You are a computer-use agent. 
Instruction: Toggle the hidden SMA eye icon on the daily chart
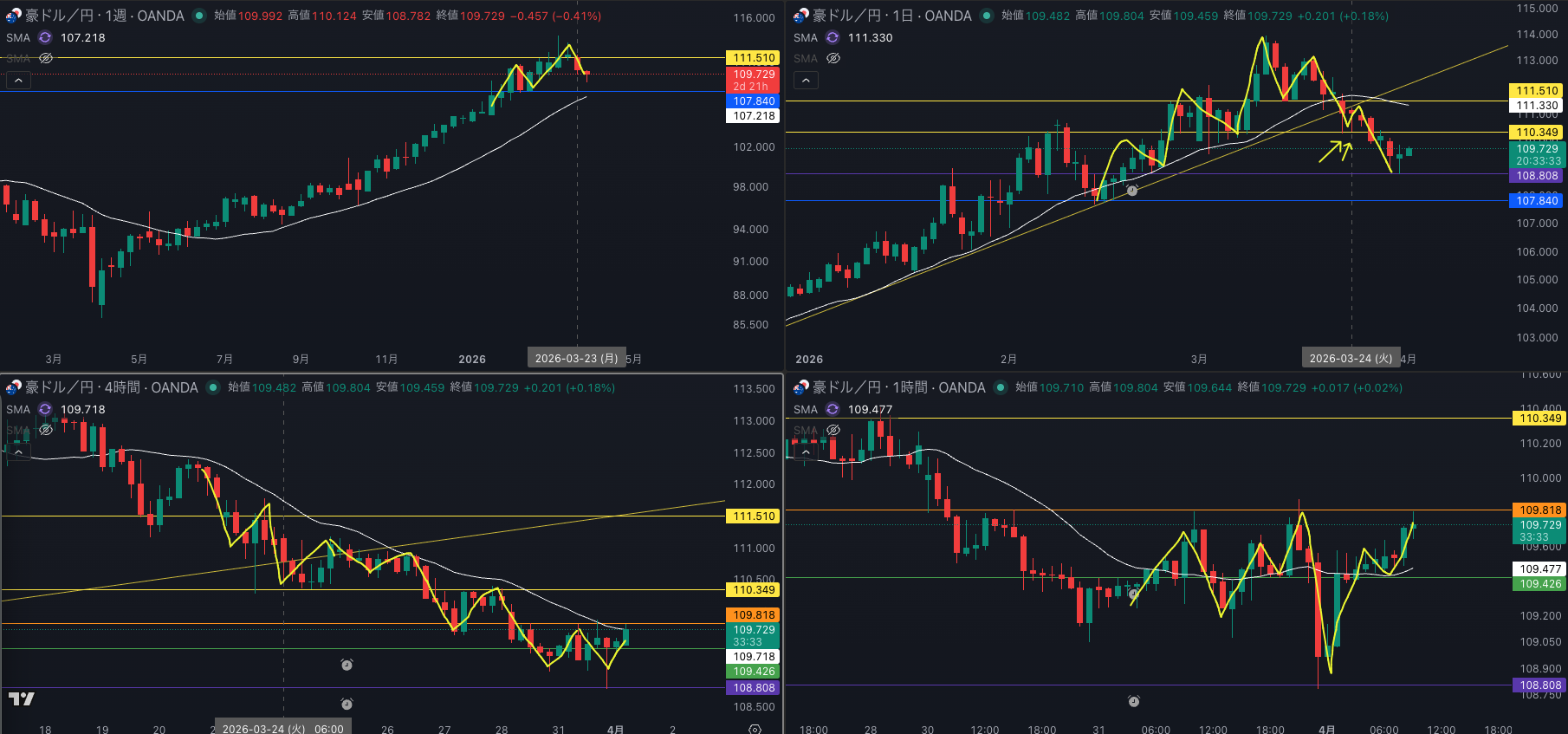click(833, 58)
